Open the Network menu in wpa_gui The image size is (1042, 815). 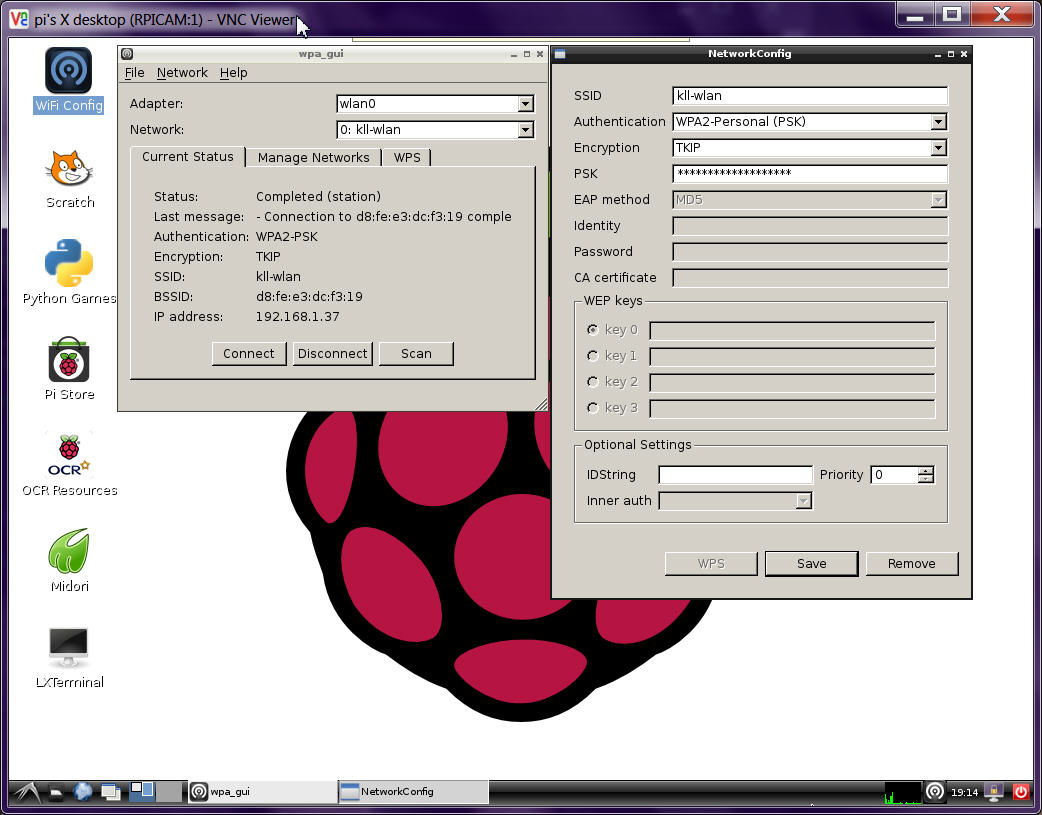coord(182,73)
